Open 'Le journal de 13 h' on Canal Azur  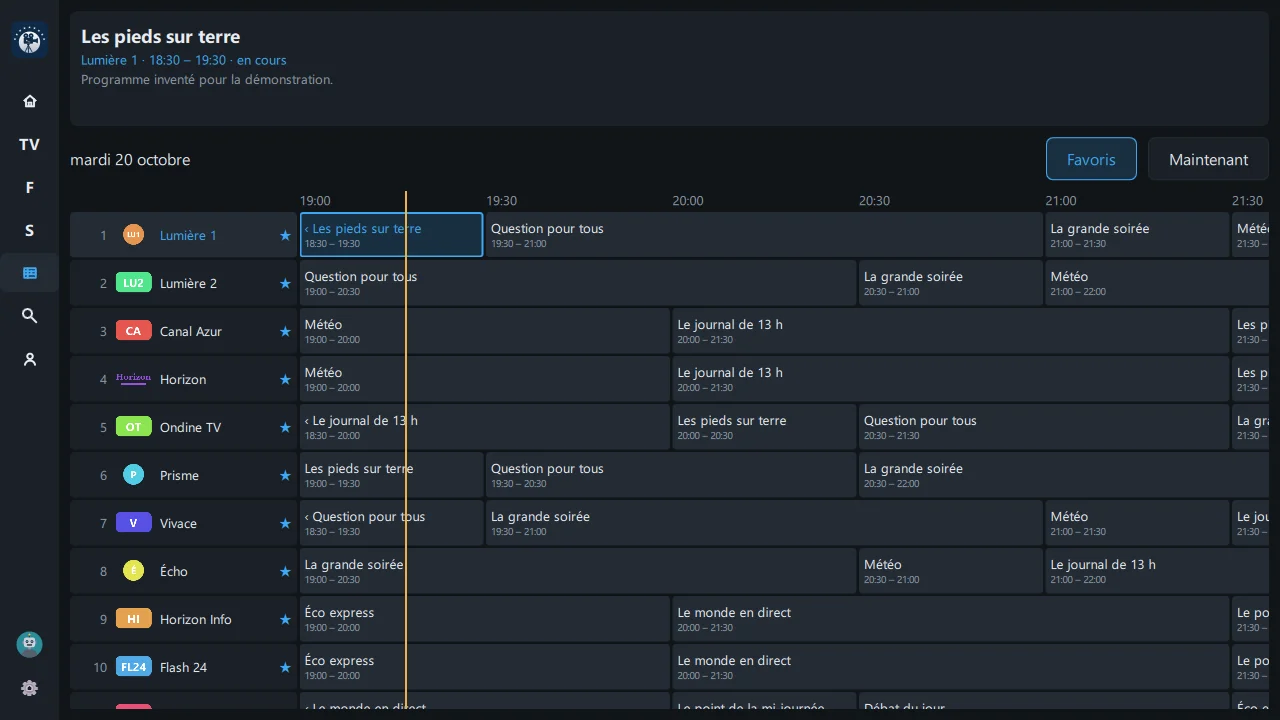tap(951, 331)
